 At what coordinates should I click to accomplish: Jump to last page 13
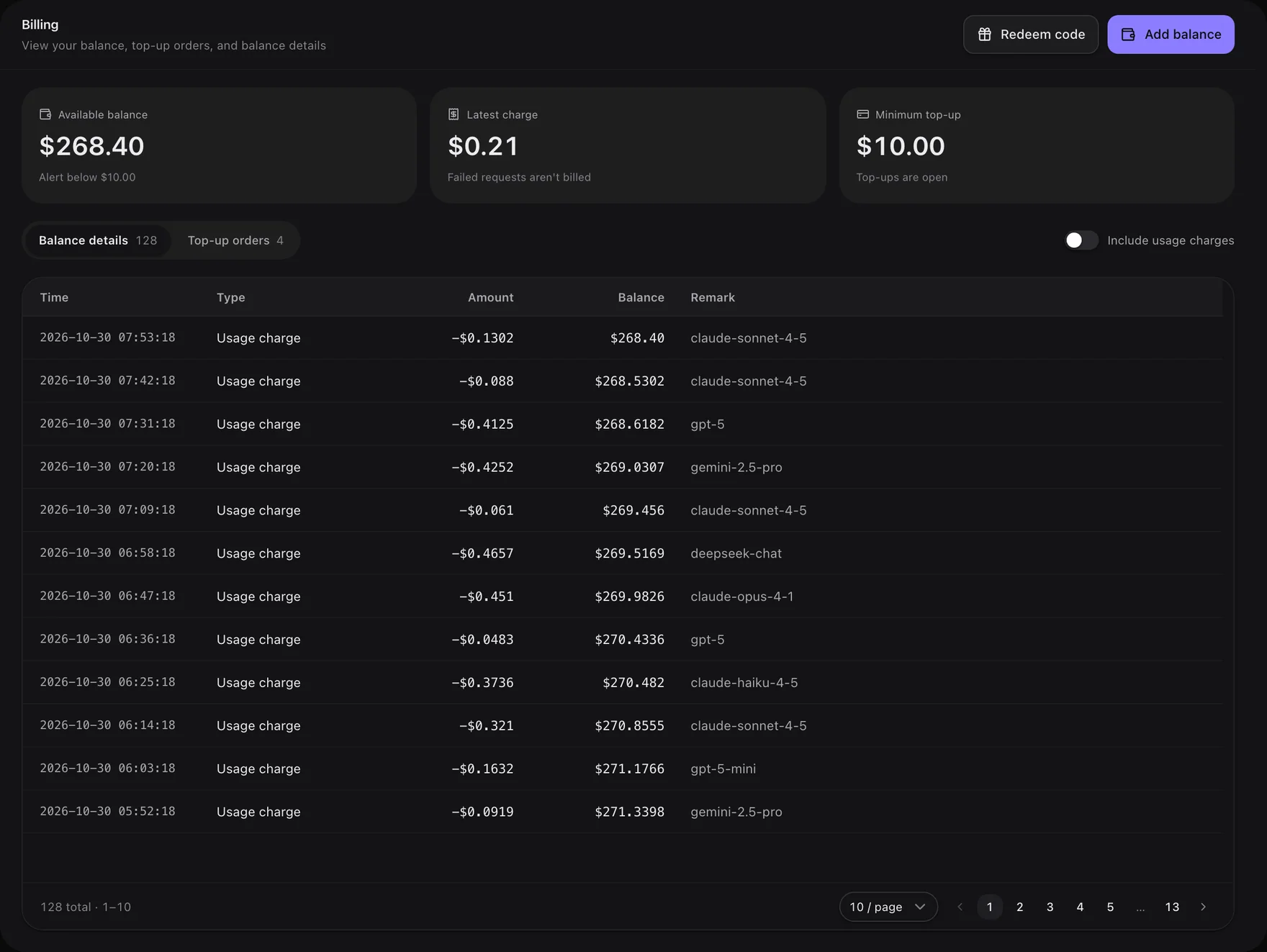(x=1172, y=907)
